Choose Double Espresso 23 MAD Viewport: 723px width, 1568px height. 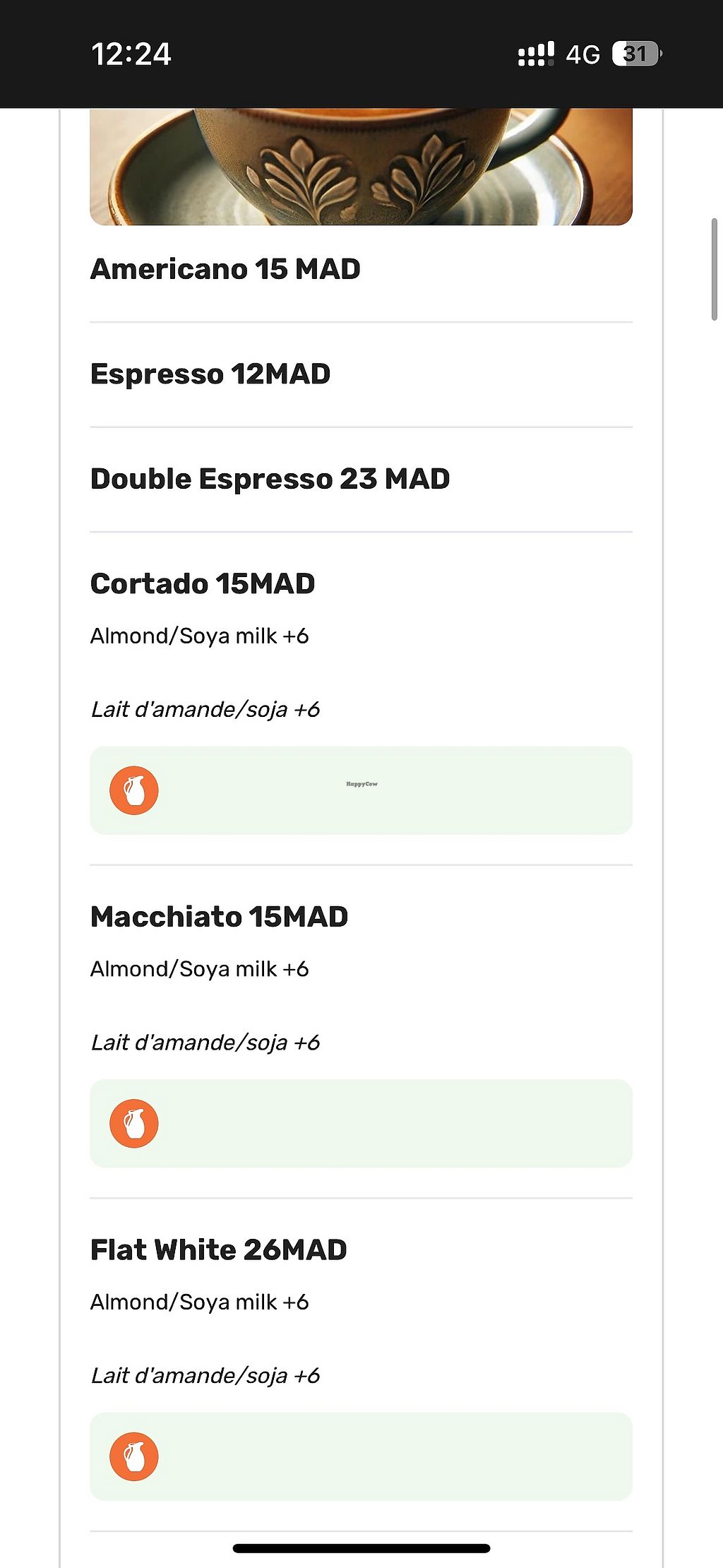pyautogui.click(x=270, y=479)
